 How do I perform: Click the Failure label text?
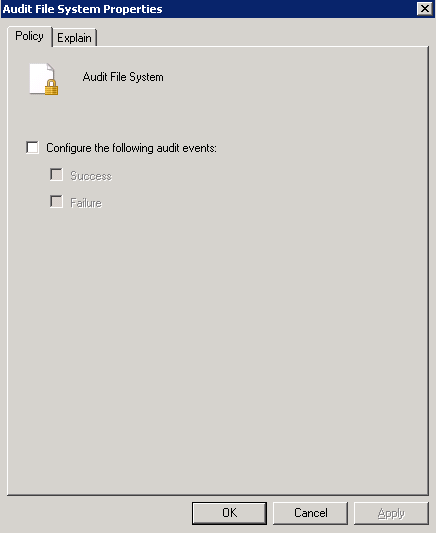[x=86, y=203]
